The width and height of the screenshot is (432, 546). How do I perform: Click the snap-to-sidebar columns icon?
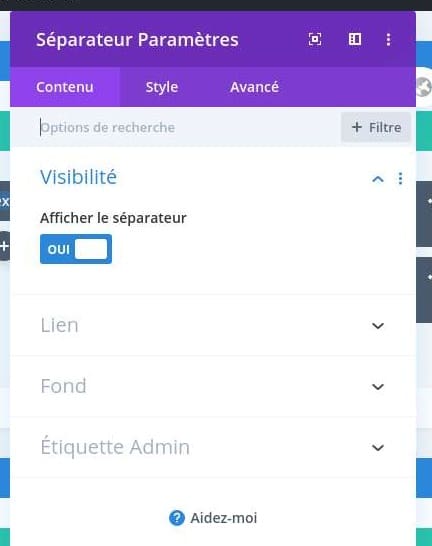click(x=355, y=39)
